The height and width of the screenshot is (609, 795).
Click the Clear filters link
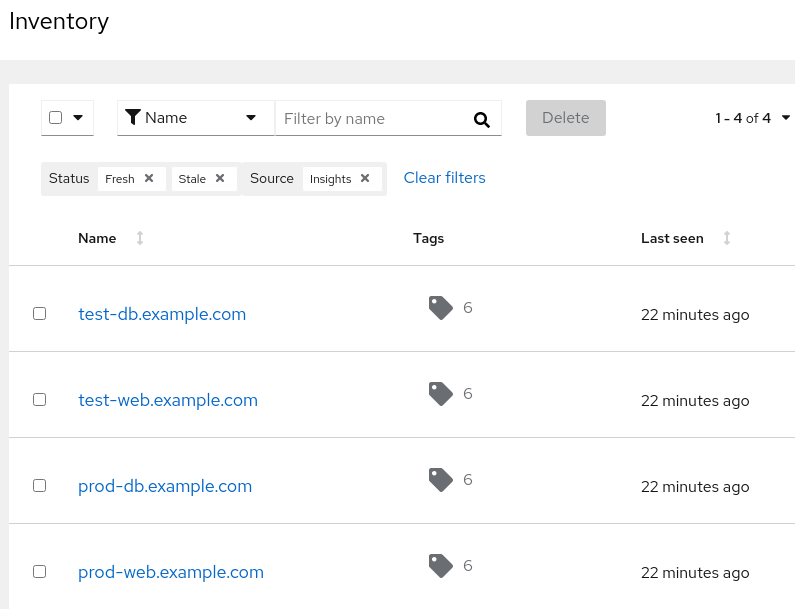click(444, 178)
